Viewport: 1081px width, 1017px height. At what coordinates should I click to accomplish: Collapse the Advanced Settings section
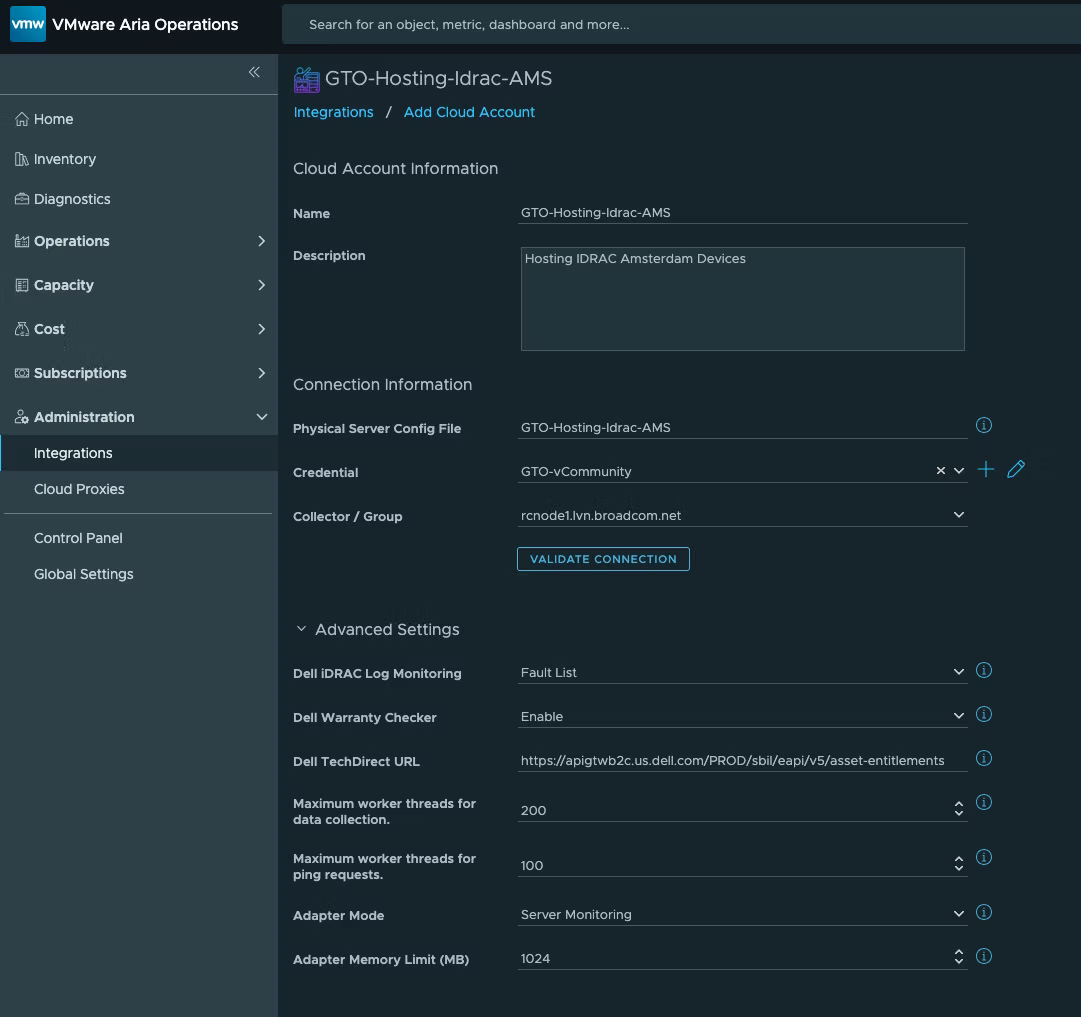pos(301,630)
